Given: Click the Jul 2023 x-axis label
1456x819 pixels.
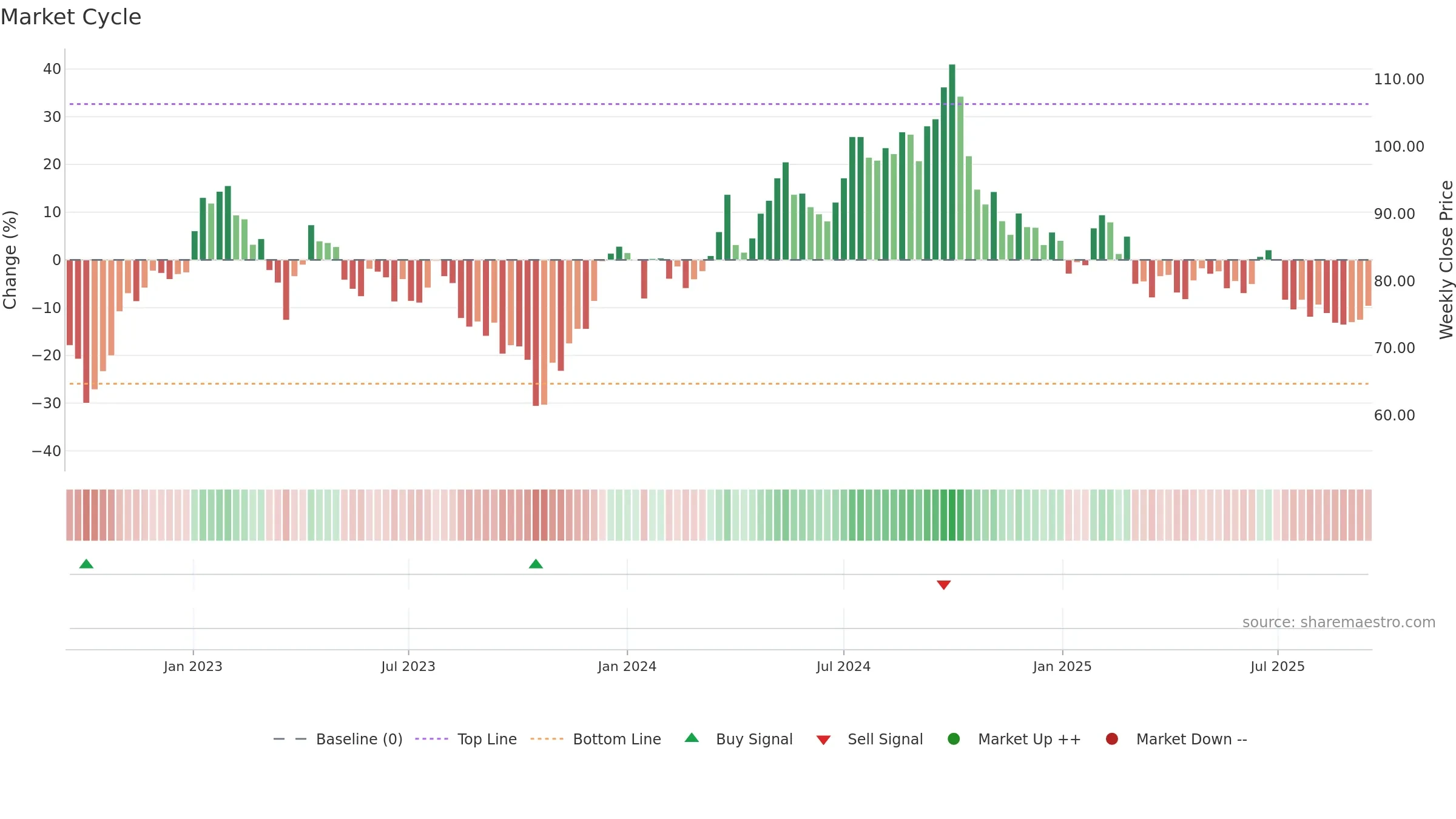Looking at the screenshot, I should click(x=408, y=666).
